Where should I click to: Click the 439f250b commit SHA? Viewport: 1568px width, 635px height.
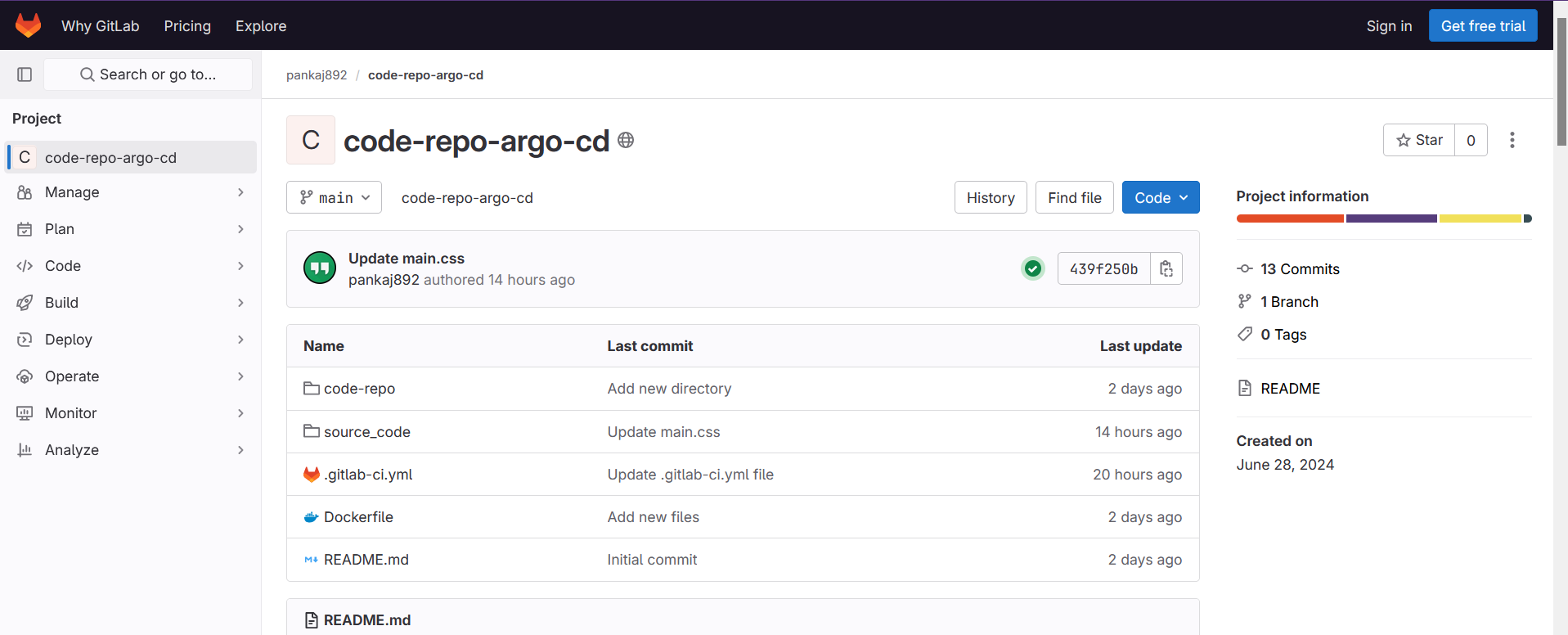[x=1103, y=268]
